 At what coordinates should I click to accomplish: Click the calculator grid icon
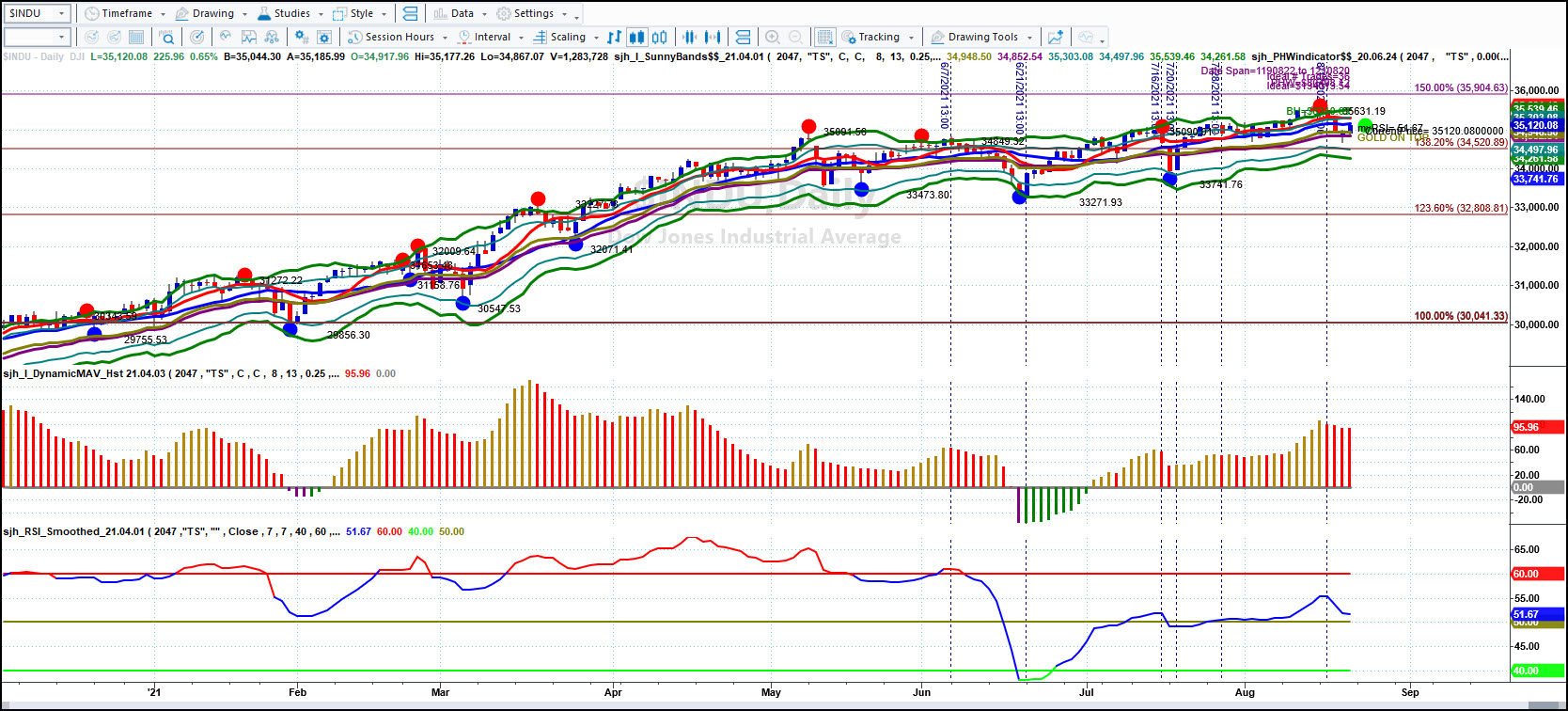[136, 37]
